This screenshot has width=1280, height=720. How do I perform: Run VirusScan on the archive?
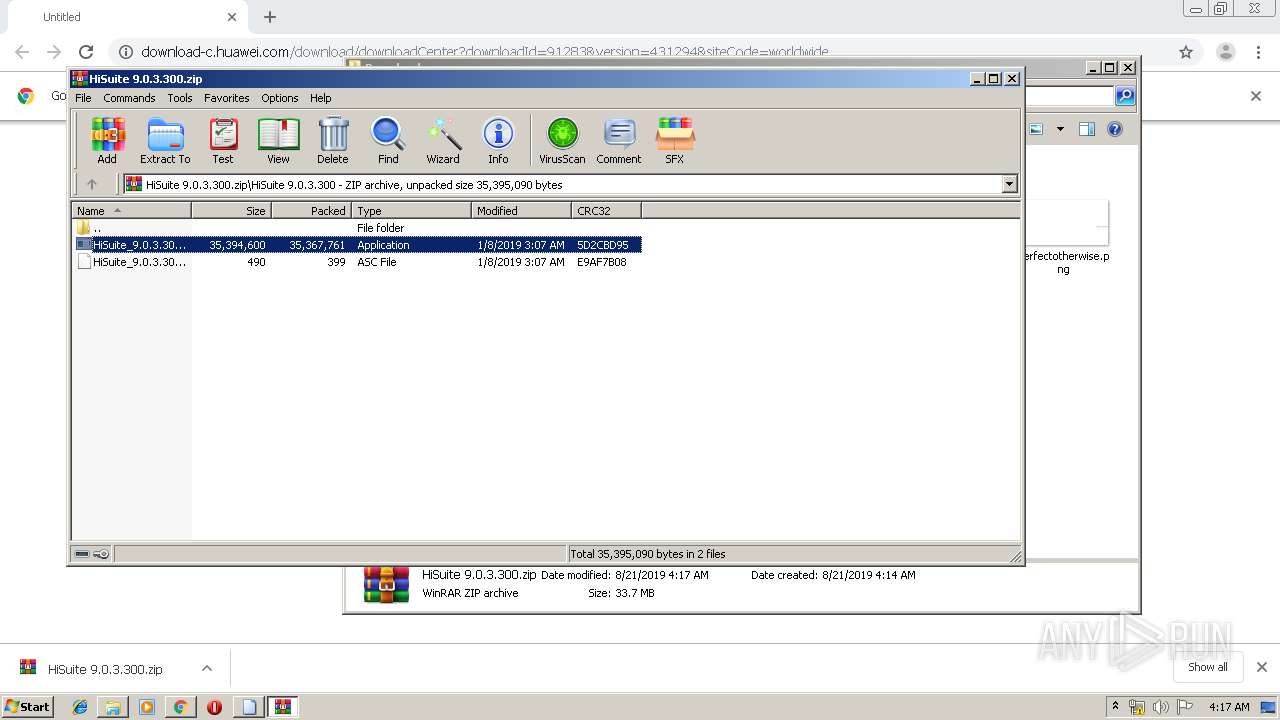coord(562,140)
